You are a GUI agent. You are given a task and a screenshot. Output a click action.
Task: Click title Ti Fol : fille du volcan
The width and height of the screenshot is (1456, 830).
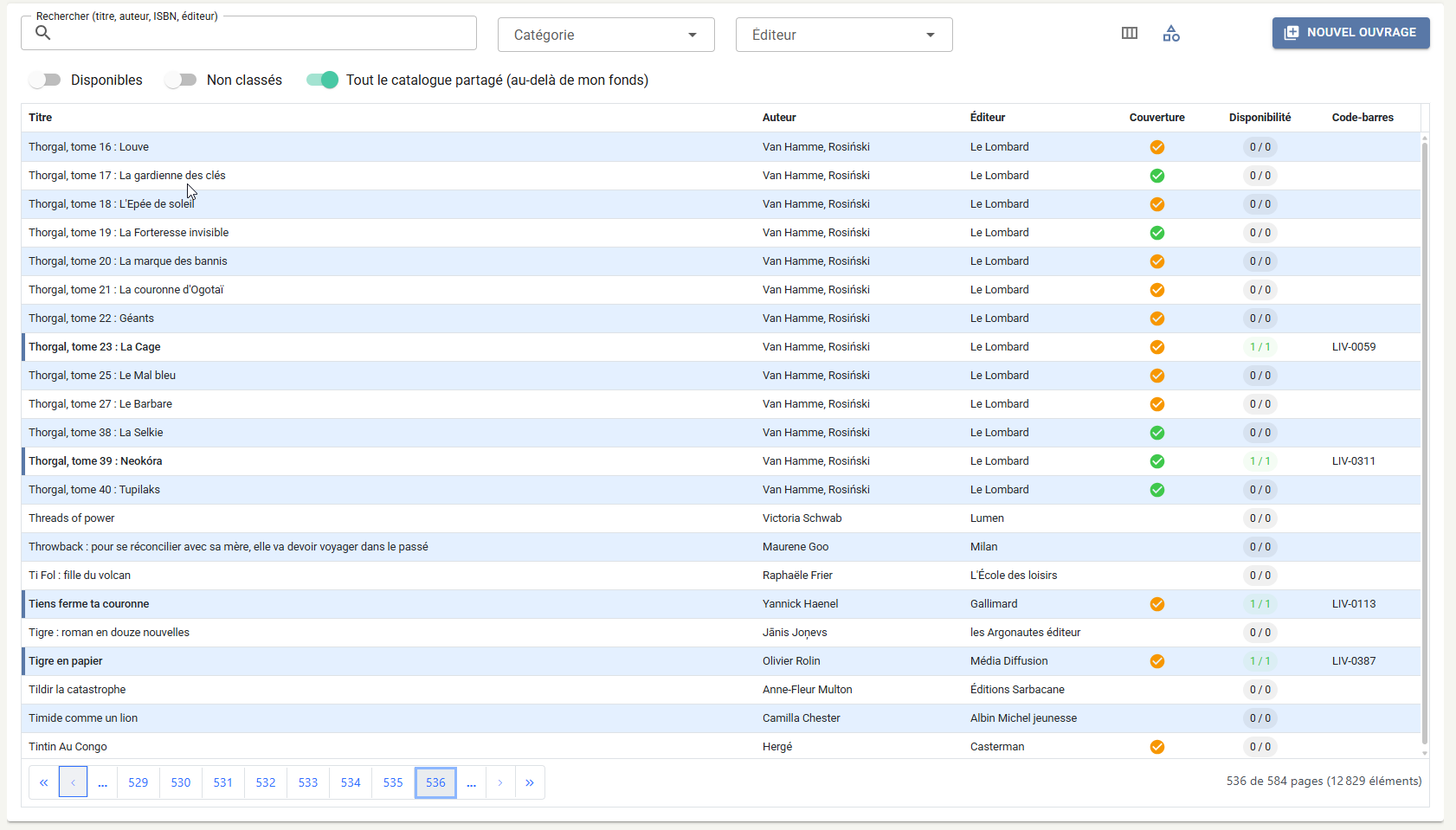tap(80, 576)
